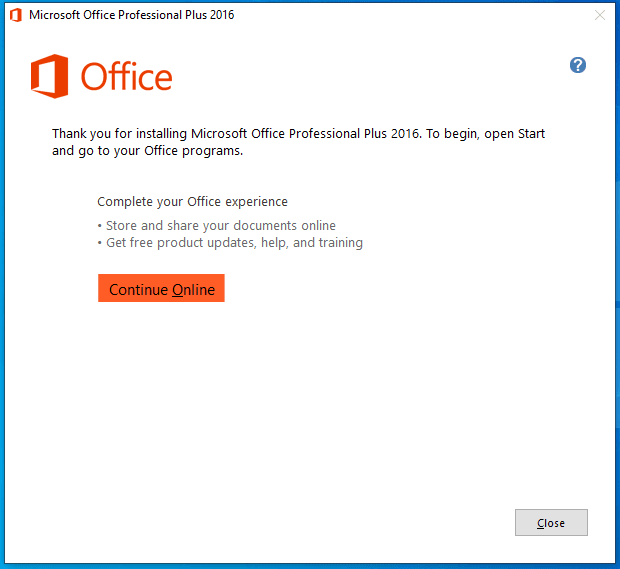This screenshot has height=569, width=620.
Task: Click the large orange Office logo
Action: click(49, 77)
